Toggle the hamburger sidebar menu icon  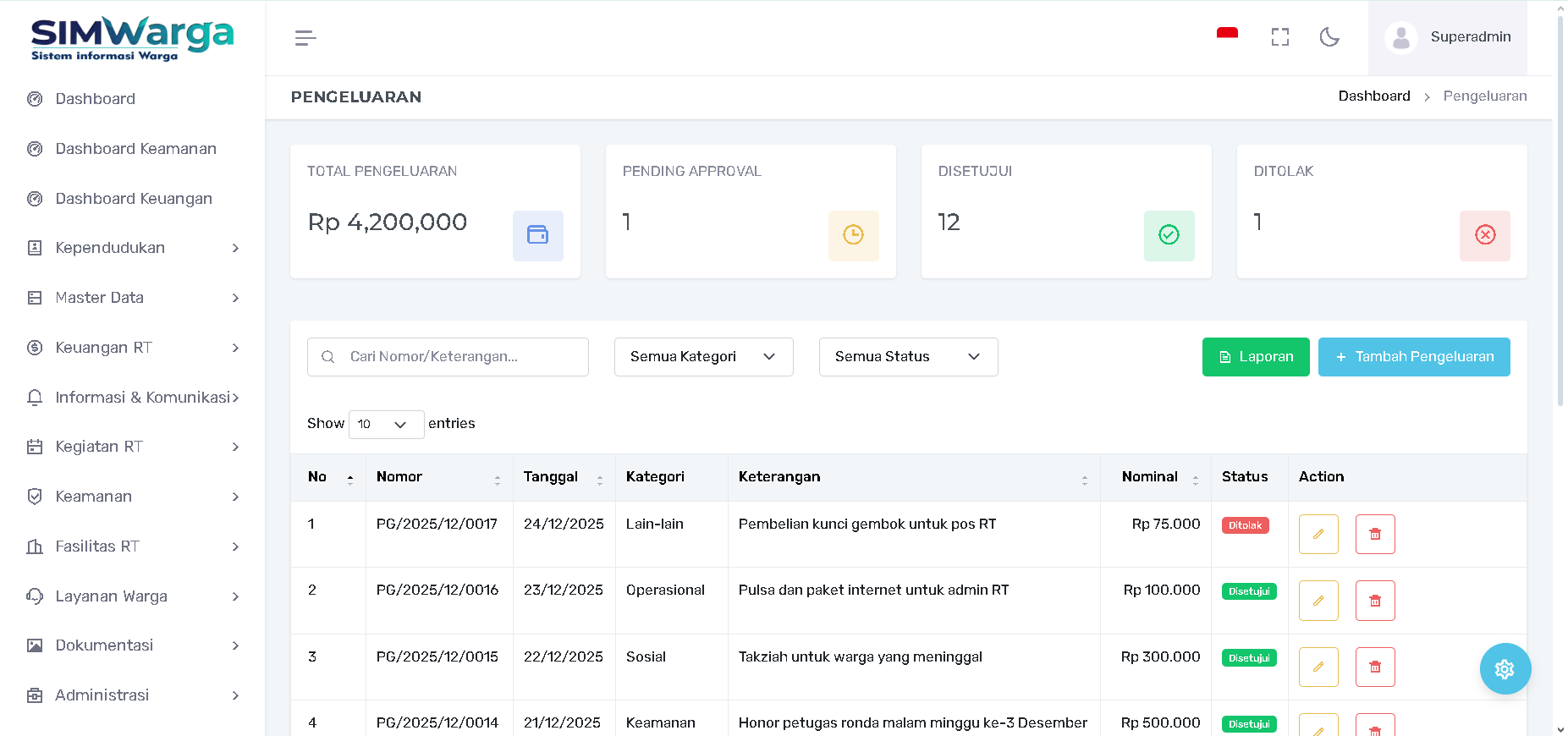point(305,38)
